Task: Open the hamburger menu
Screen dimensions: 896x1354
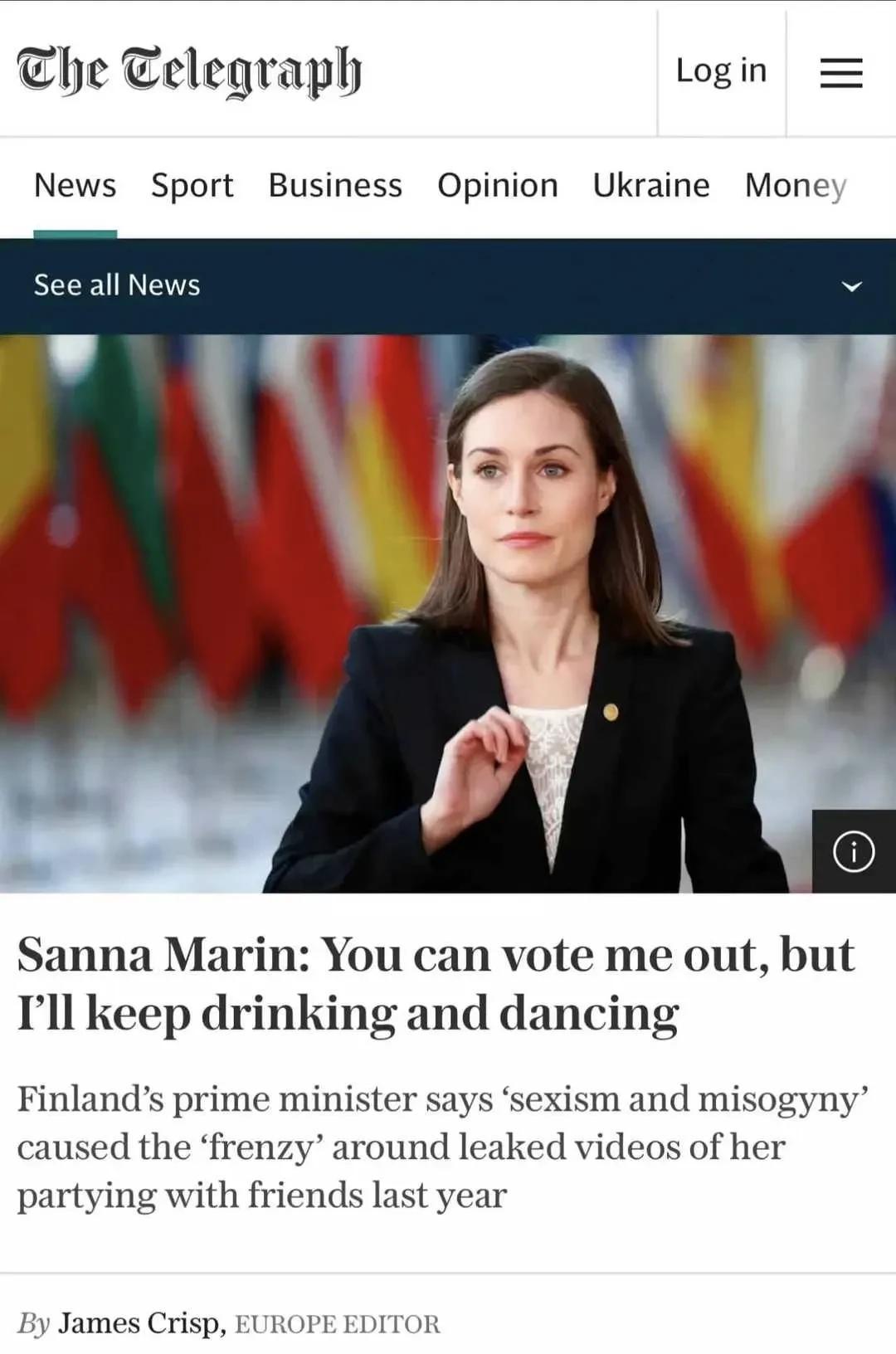Action: pyautogui.click(x=841, y=72)
